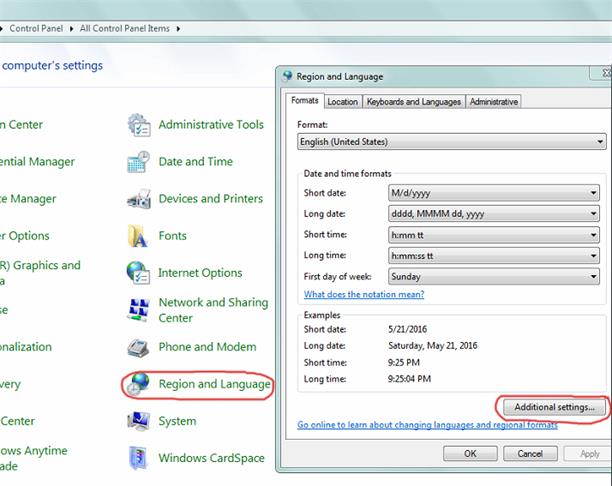Open 'What does the notation mean?' link
Image resolution: width=612 pixels, height=486 pixels.
click(x=364, y=294)
